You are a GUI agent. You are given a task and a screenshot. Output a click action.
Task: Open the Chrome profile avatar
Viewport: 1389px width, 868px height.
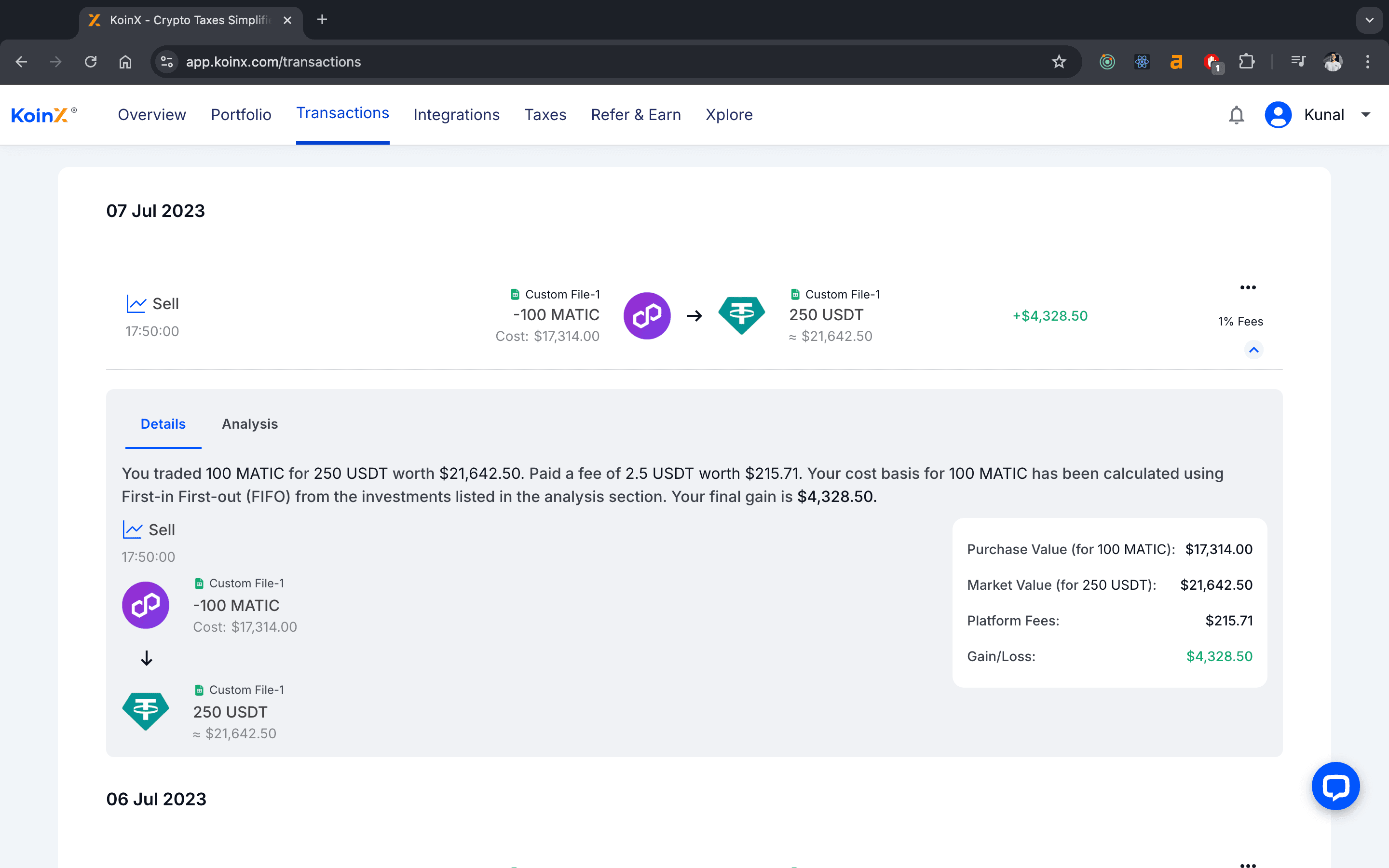(1333, 61)
